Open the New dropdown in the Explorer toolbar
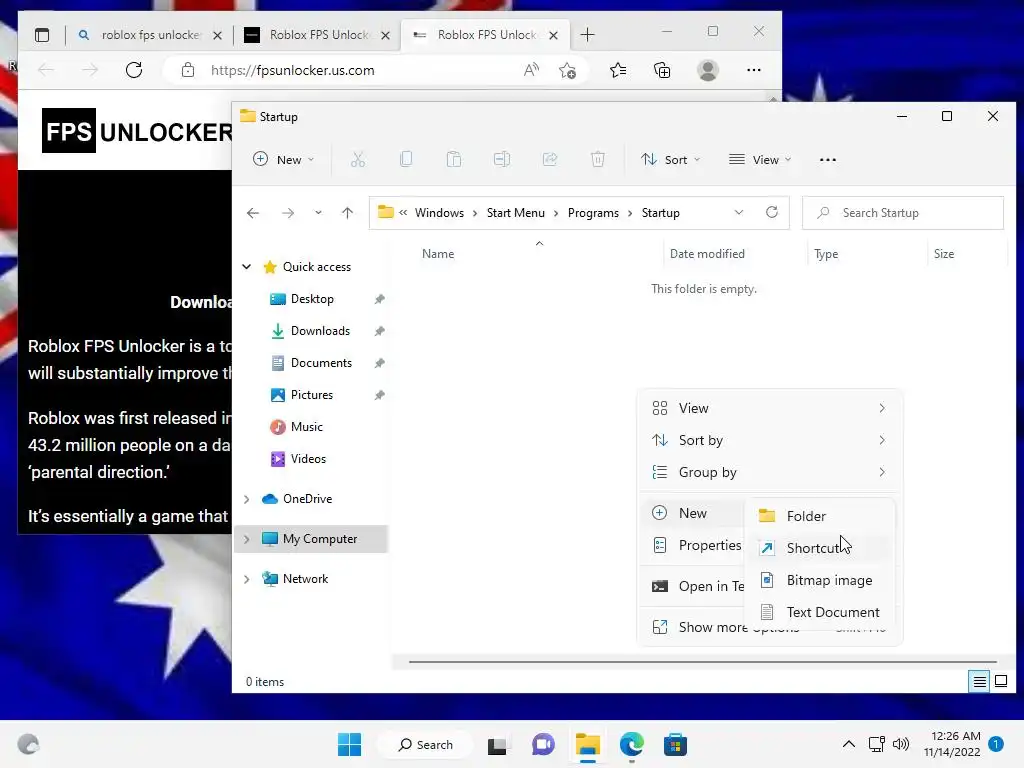1024x768 pixels. (283, 159)
